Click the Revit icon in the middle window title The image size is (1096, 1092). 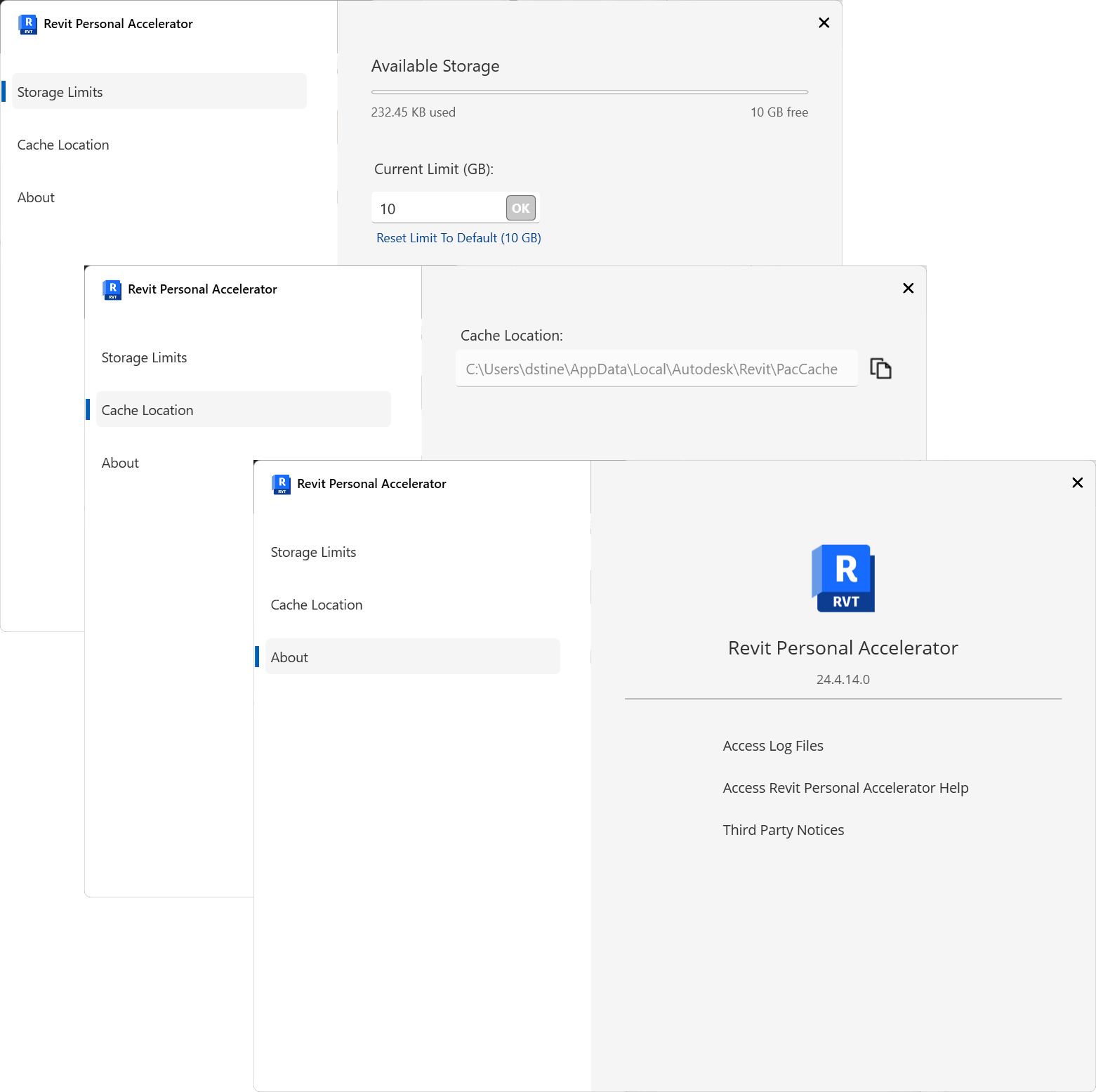point(112,289)
